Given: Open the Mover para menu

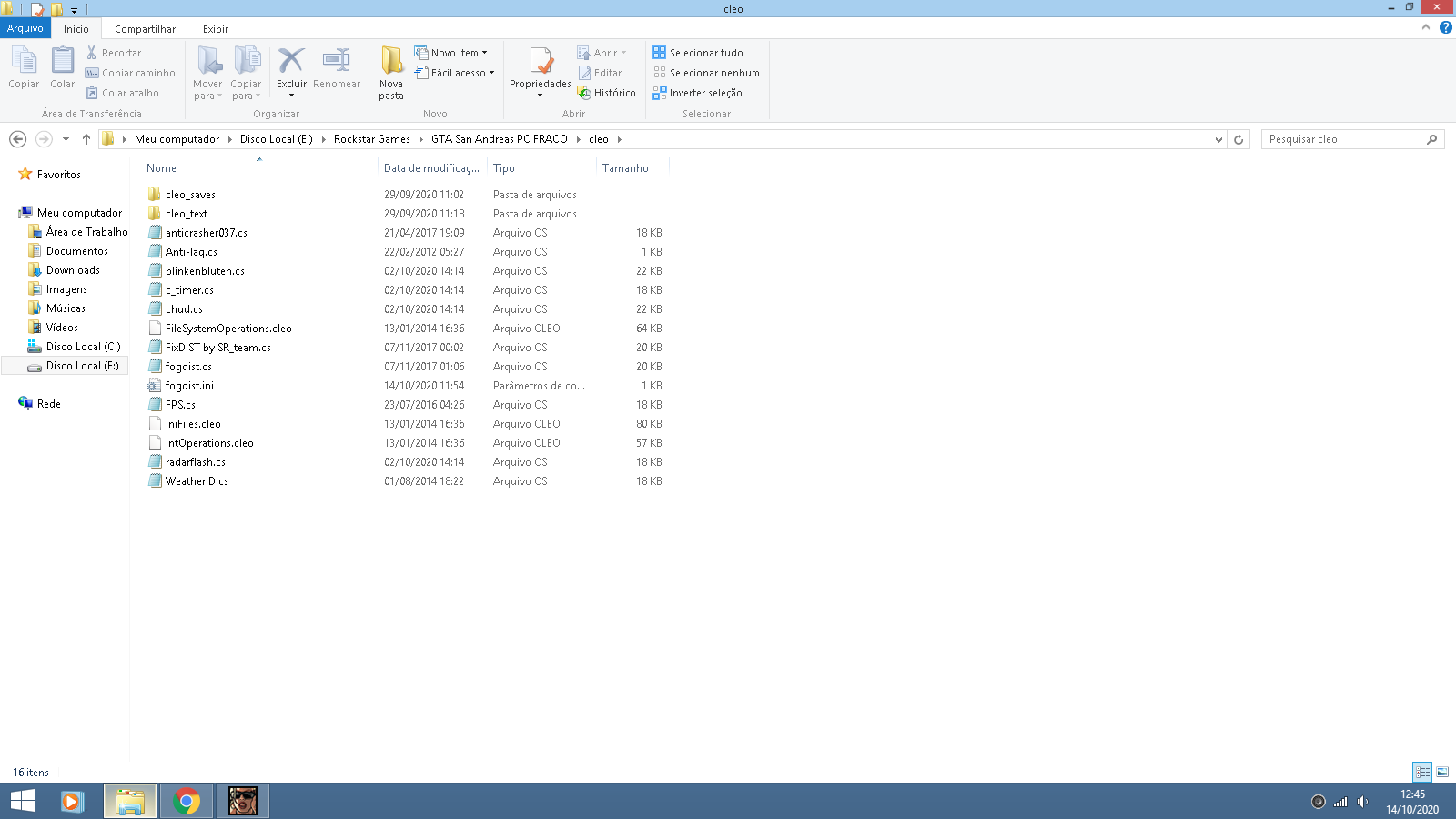Looking at the screenshot, I should 208,73.
